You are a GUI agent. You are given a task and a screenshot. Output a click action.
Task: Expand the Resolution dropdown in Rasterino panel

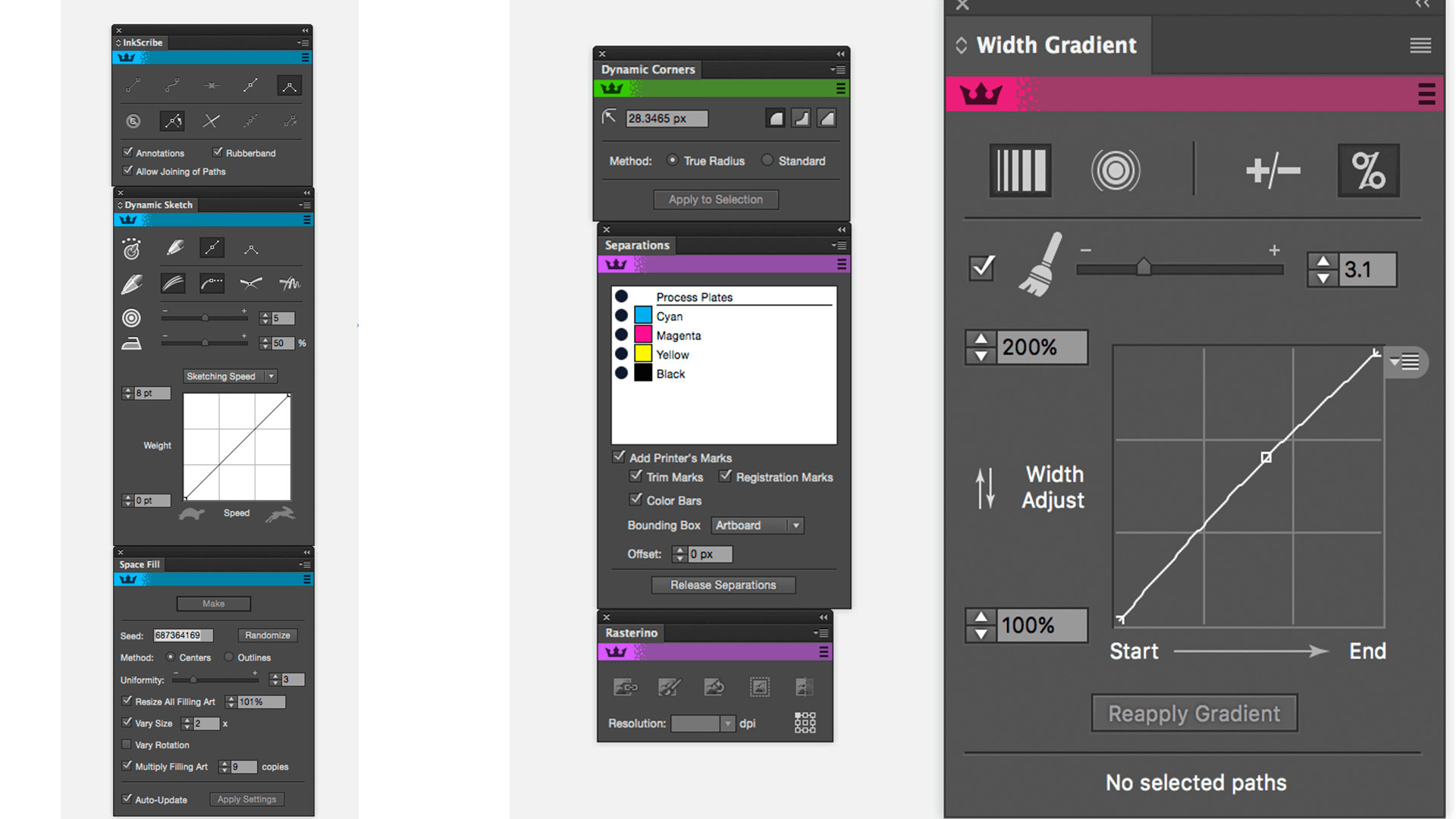pos(727,723)
